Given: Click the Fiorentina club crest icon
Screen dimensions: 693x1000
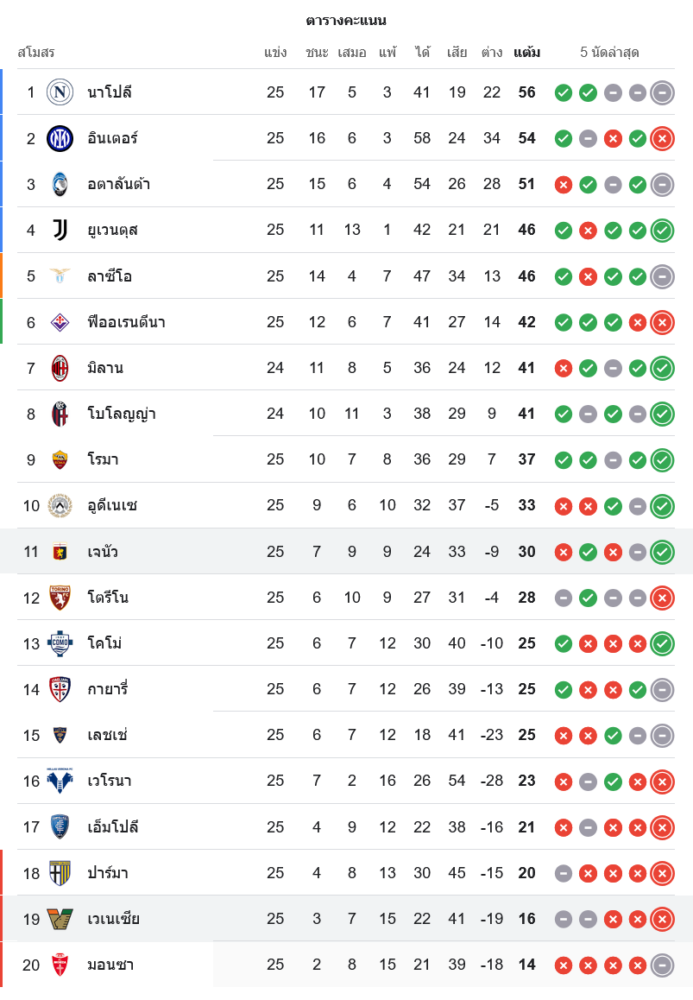Looking at the screenshot, I should [x=60, y=322].
